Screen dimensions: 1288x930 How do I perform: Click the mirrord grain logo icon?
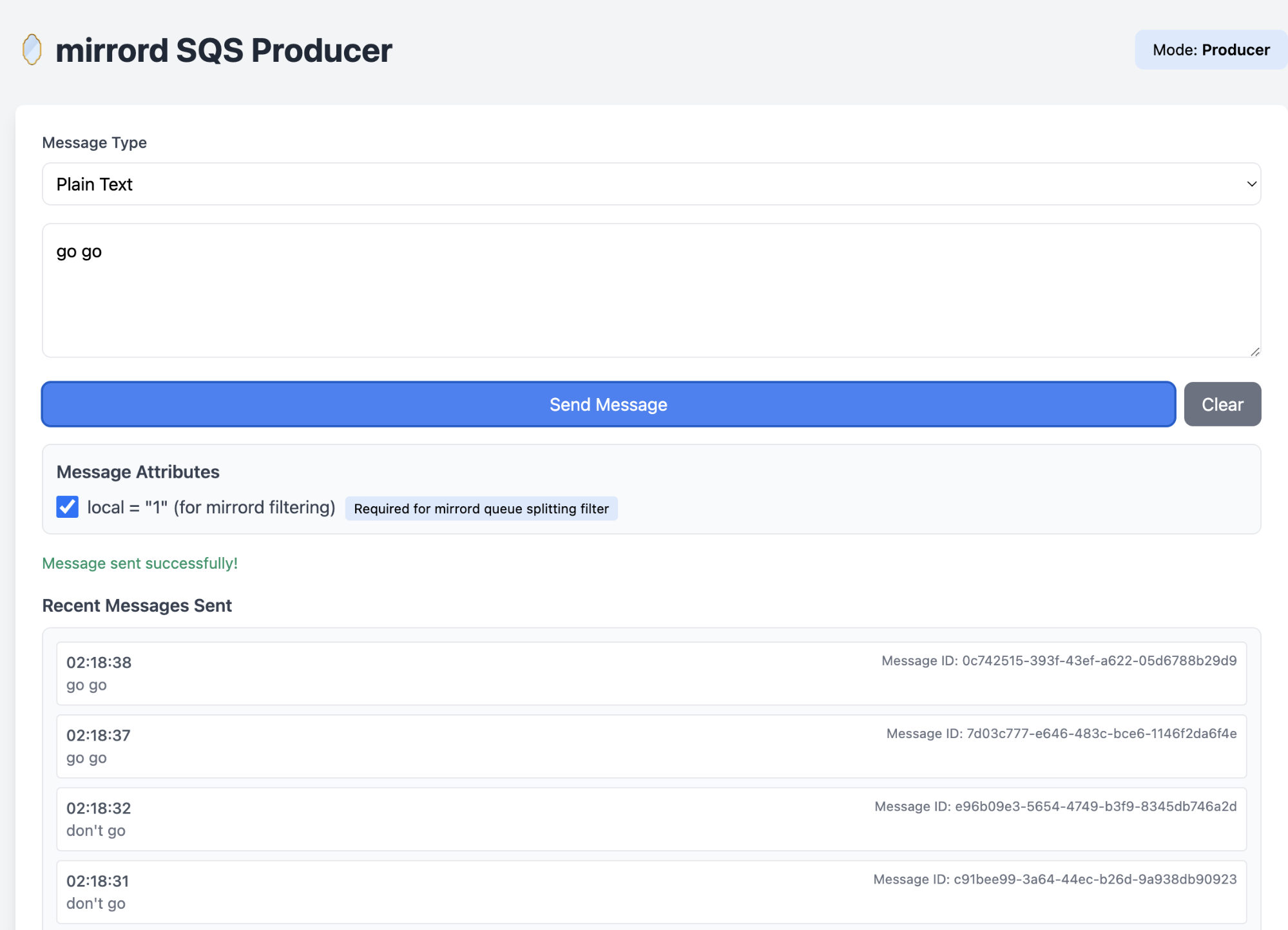coord(31,49)
